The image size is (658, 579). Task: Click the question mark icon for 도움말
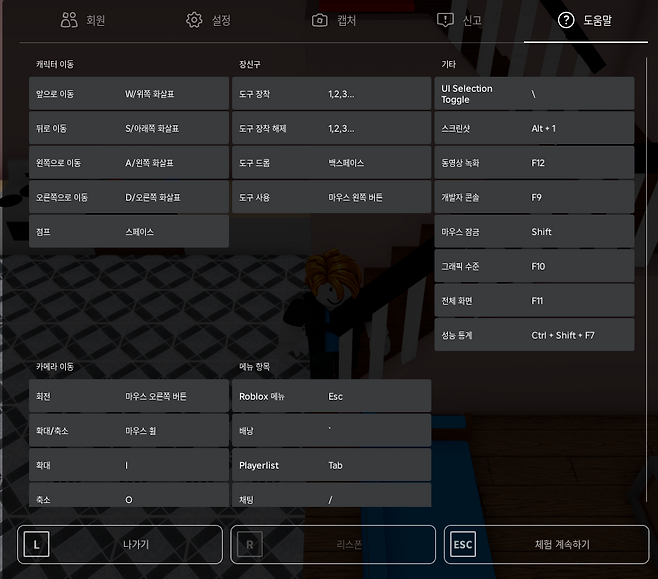(x=566, y=20)
